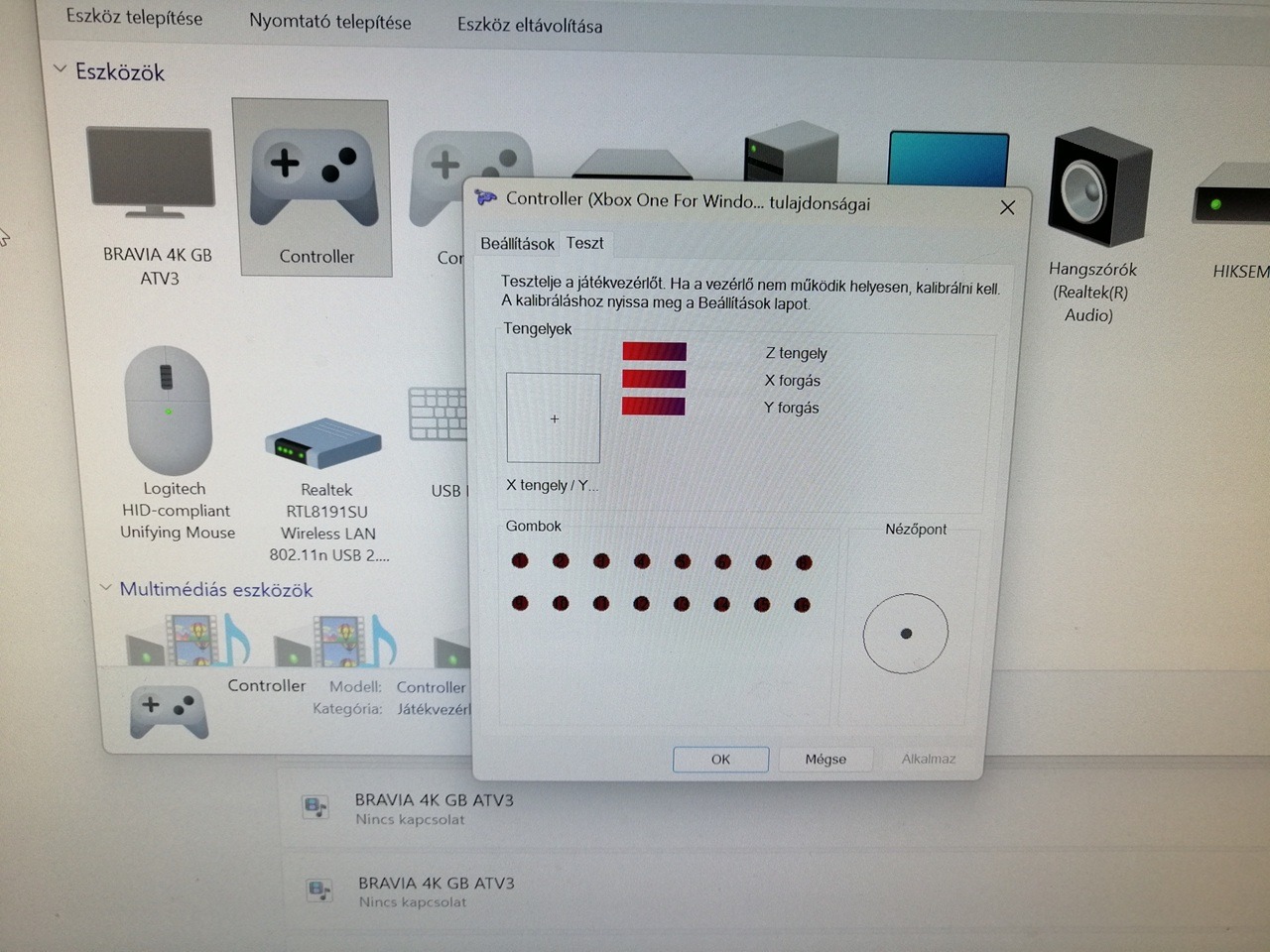Click the joystick icon in the dialog title bar
The height and width of the screenshot is (952, 1270).
pyautogui.click(x=485, y=197)
